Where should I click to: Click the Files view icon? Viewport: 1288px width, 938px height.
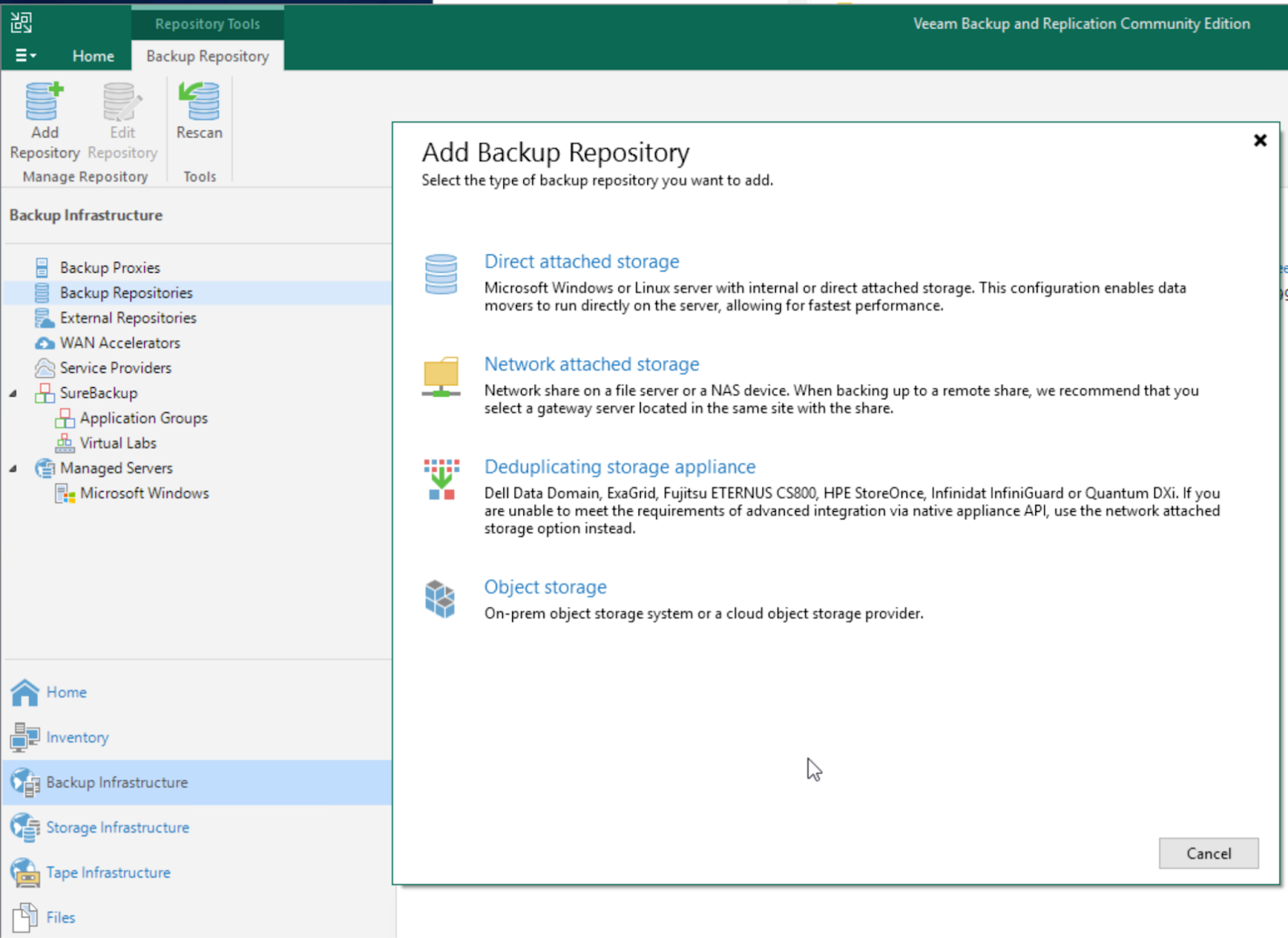pyautogui.click(x=25, y=918)
